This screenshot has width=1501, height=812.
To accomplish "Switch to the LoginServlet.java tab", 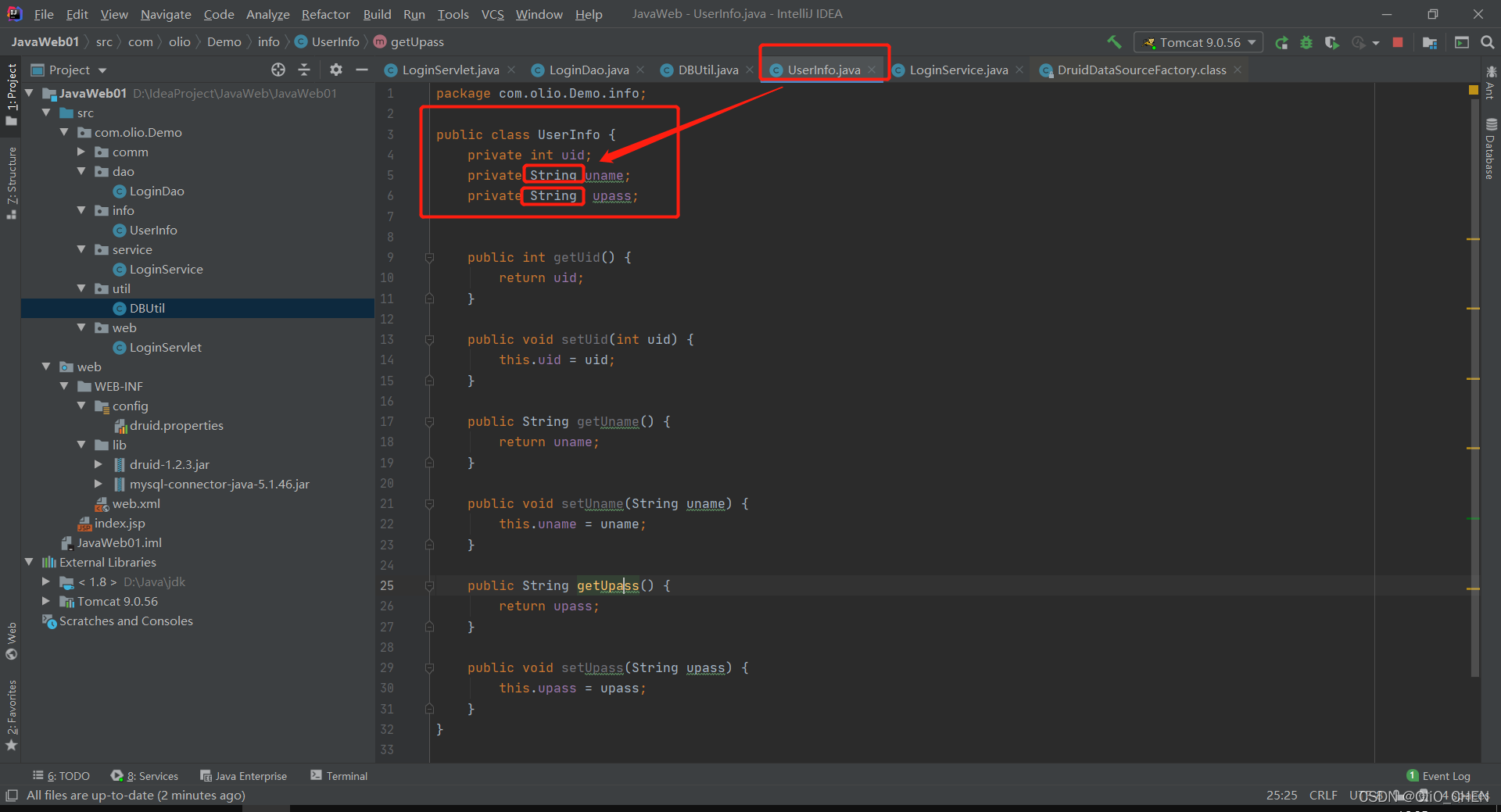I will [450, 70].
